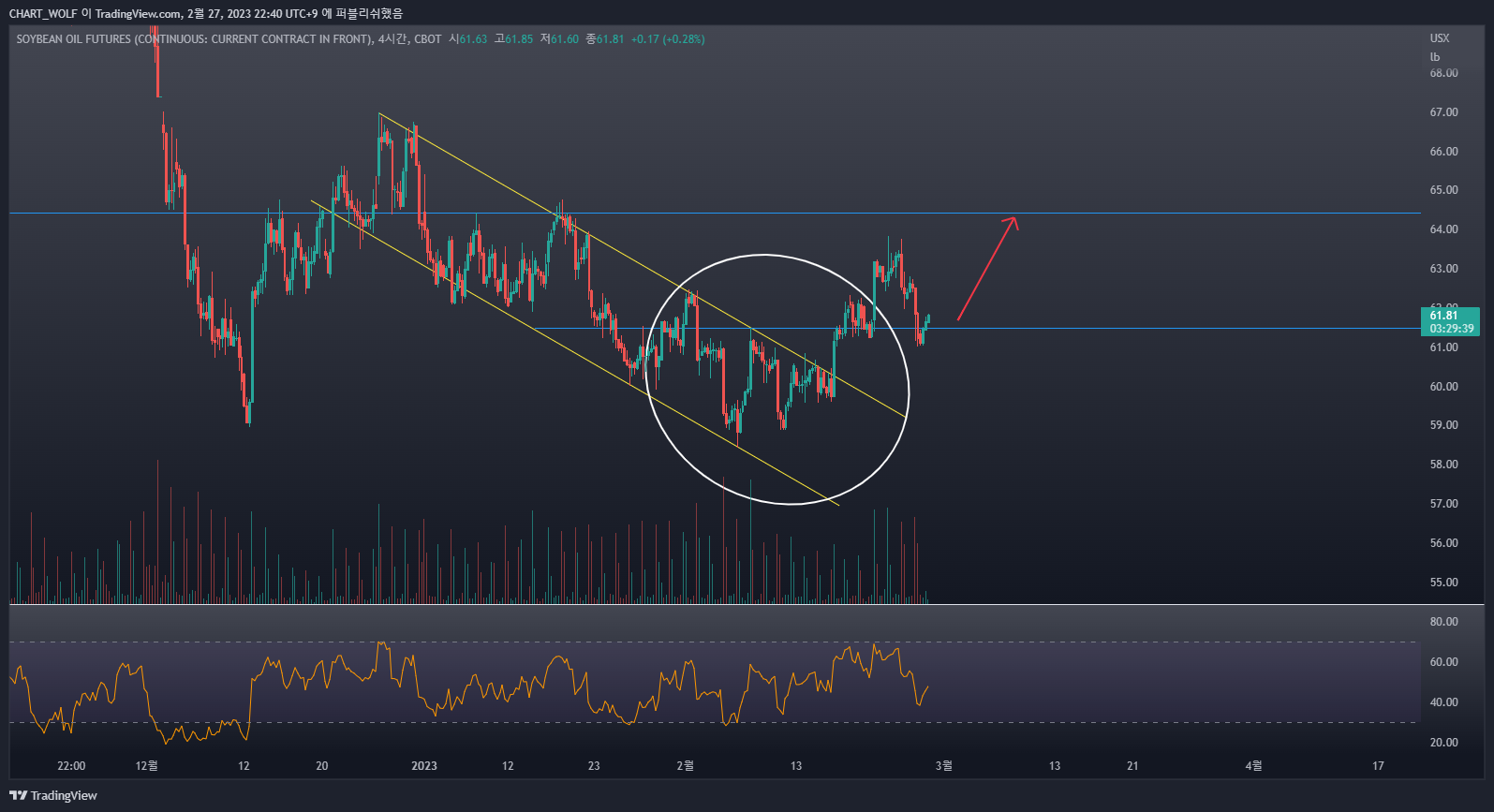Click the CHART_WOLF author name in header

pos(43,13)
